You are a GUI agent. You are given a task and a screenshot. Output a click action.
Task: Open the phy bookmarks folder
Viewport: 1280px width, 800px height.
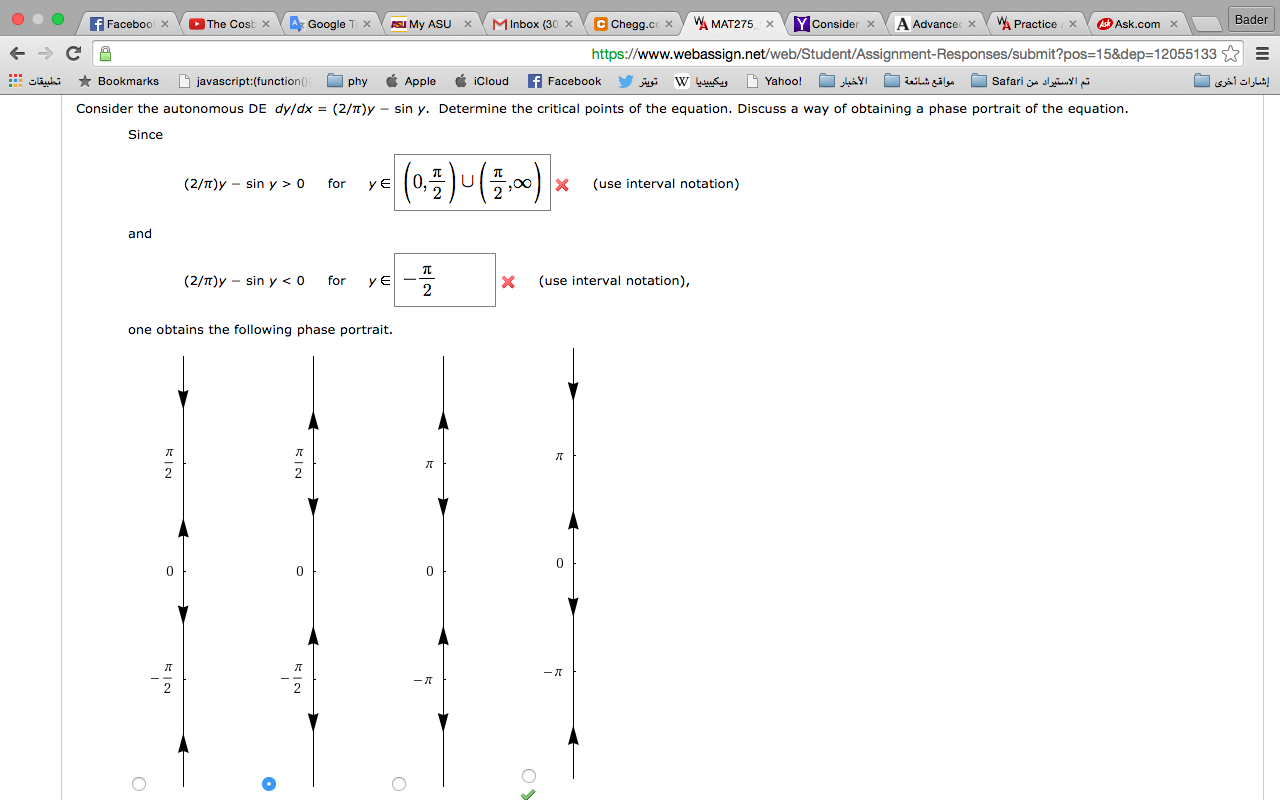point(341,81)
